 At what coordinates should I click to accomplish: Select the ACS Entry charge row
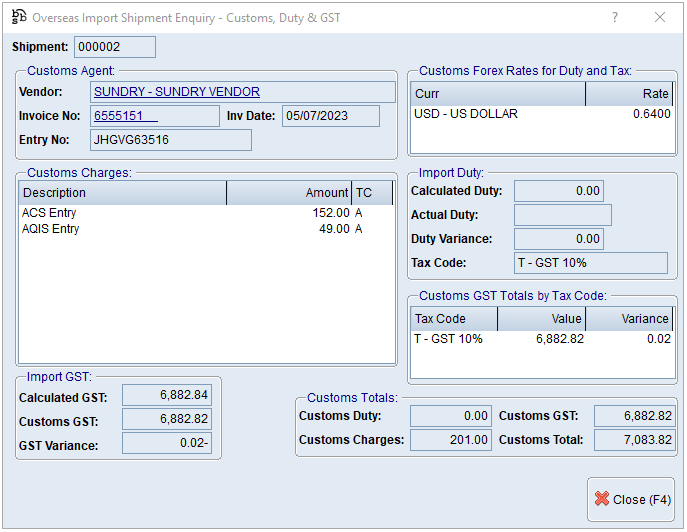pos(200,213)
